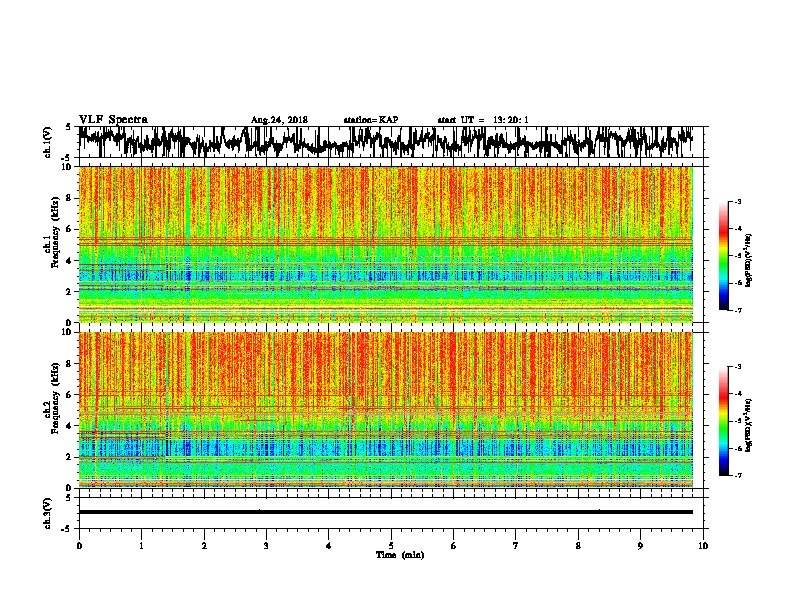This screenshot has height=612, width=792.
Task: Click the "10" tick at time axis end
Action: [x=703, y=546]
